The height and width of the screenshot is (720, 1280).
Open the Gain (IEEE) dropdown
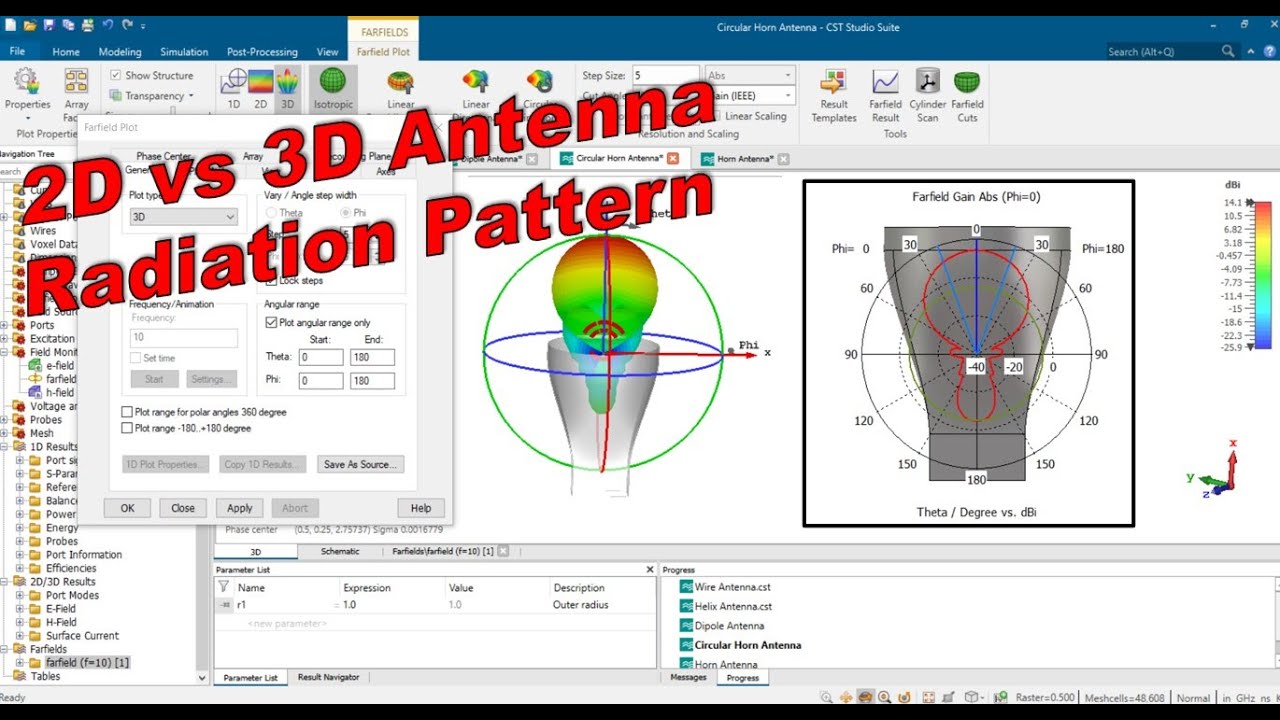750,96
